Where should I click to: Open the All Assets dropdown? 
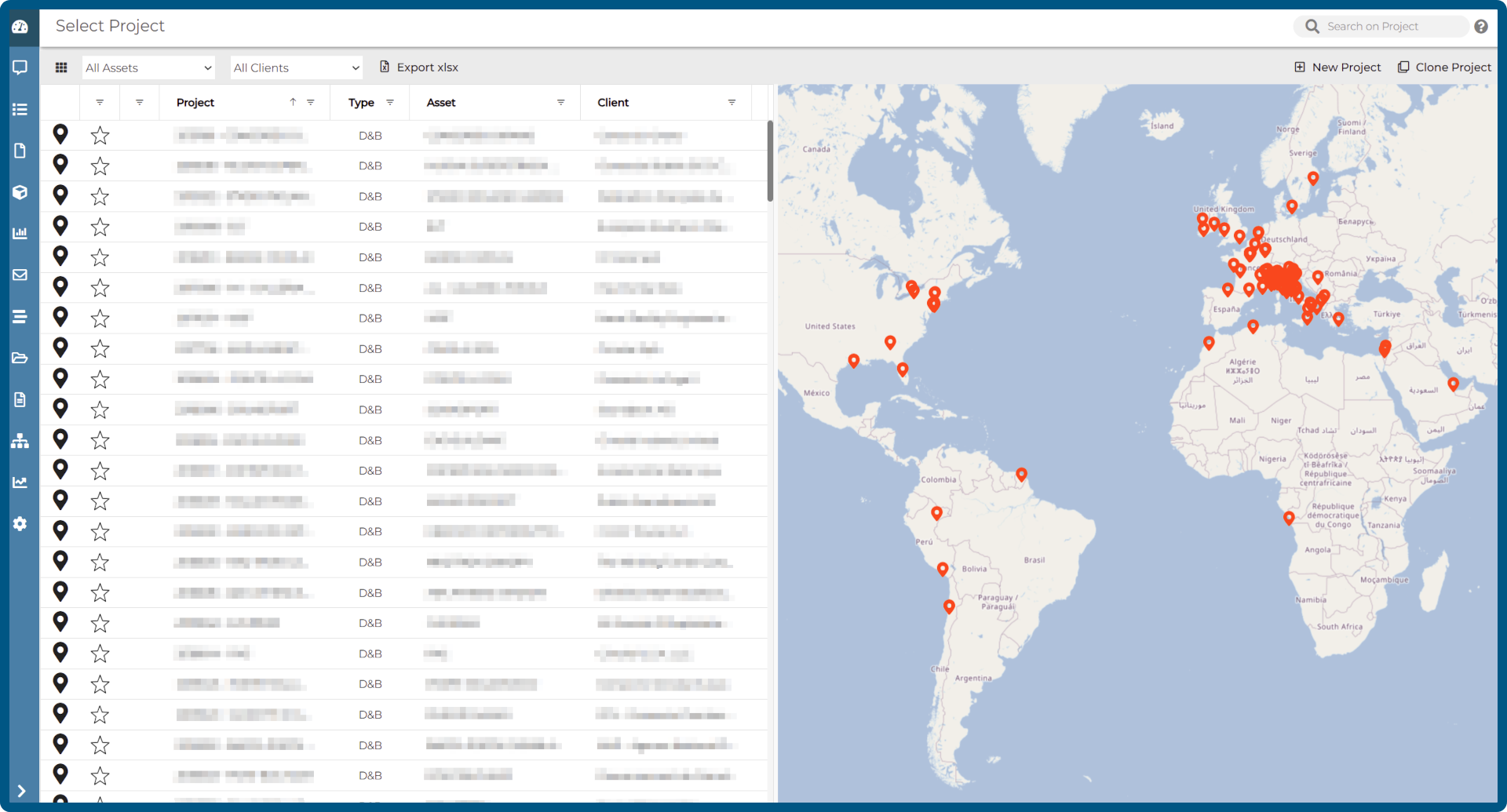click(148, 67)
